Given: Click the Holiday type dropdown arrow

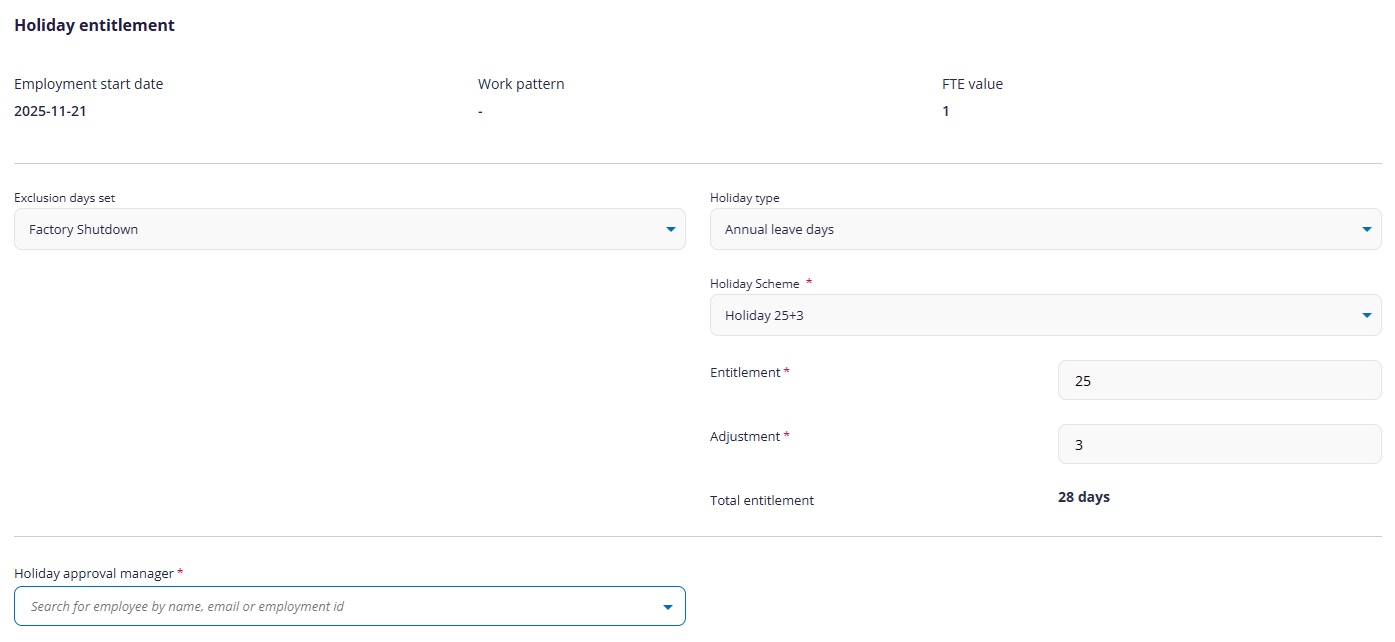Looking at the screenshot, I should pos(1366,230).
